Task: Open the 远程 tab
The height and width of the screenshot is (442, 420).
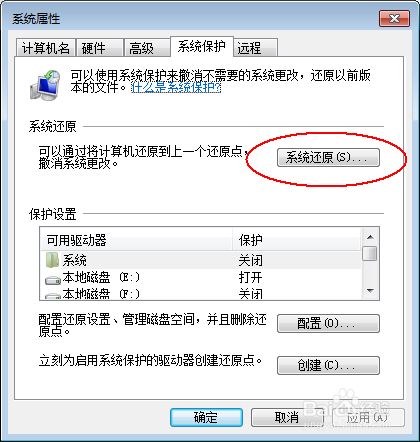Action: tap(256, 48)
